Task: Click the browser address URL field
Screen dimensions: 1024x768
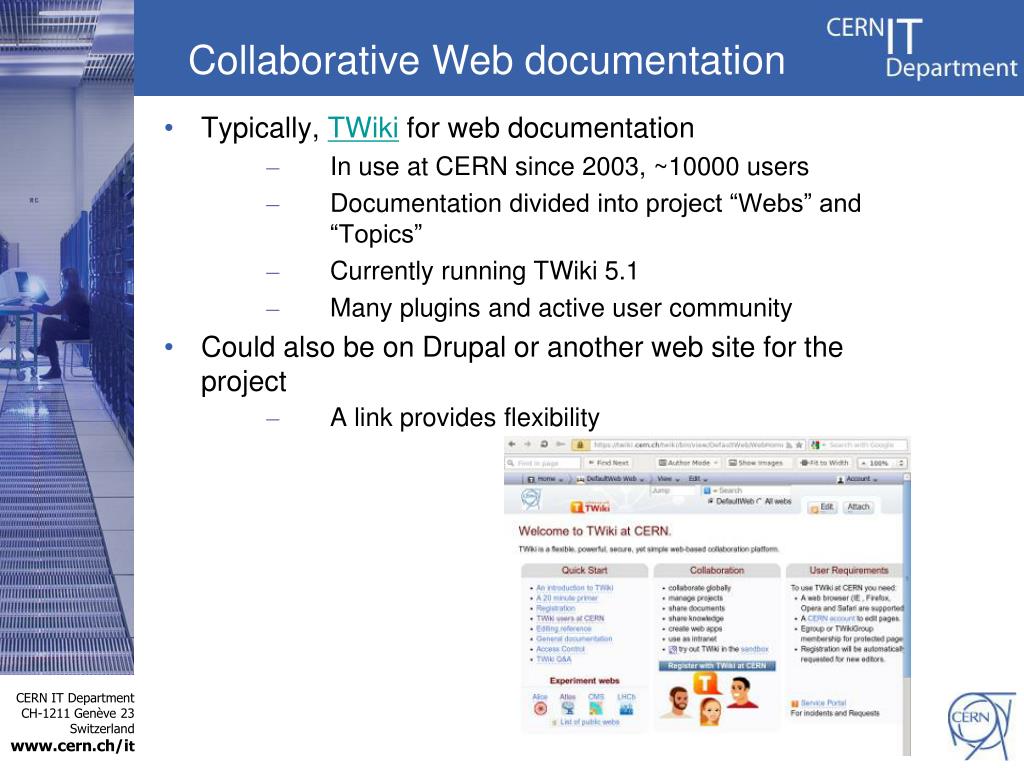Action: click(x=690, y=445)
